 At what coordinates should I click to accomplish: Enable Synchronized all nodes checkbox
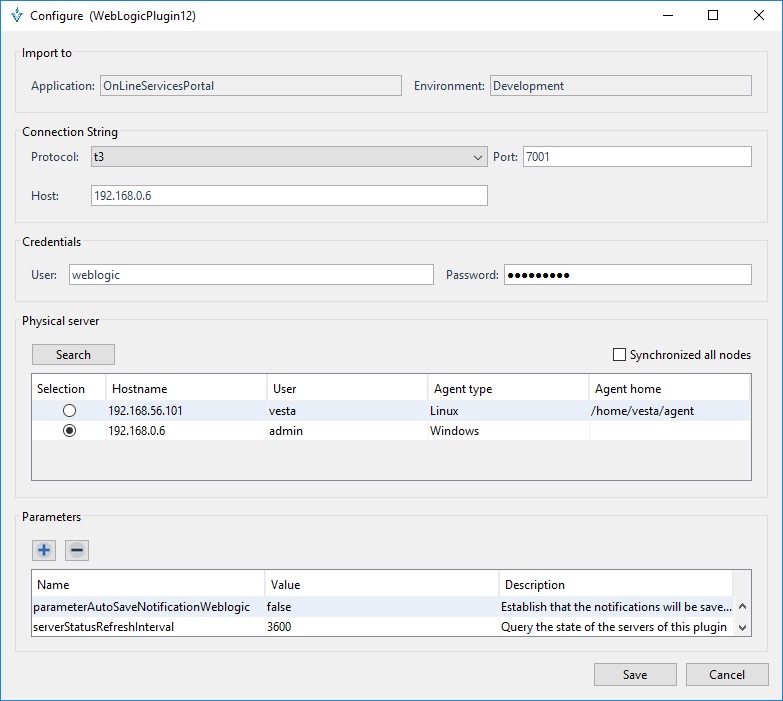coord(619,354)
